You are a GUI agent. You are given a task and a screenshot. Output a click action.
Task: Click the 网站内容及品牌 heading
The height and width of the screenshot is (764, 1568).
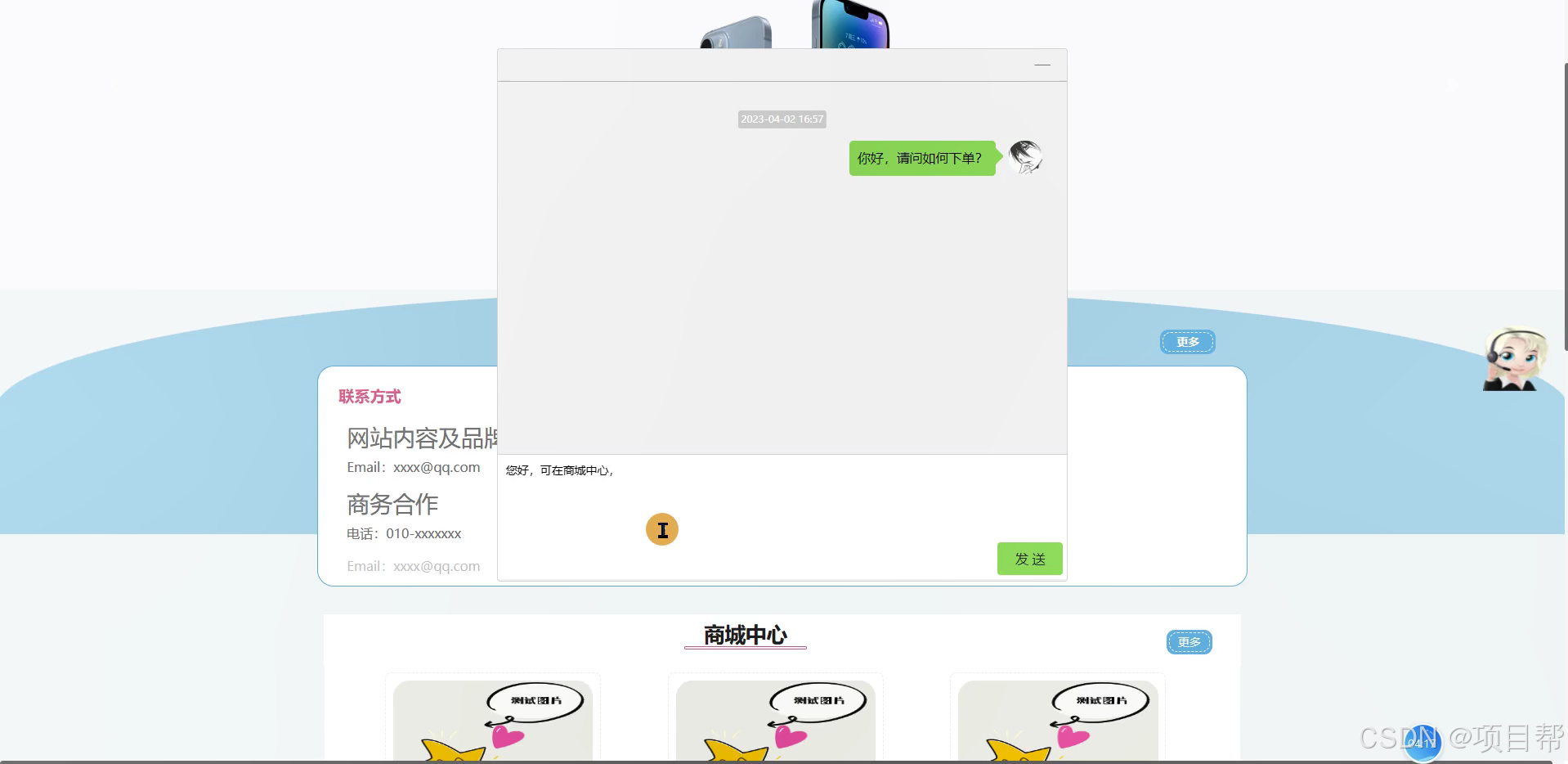coord(422,438)
